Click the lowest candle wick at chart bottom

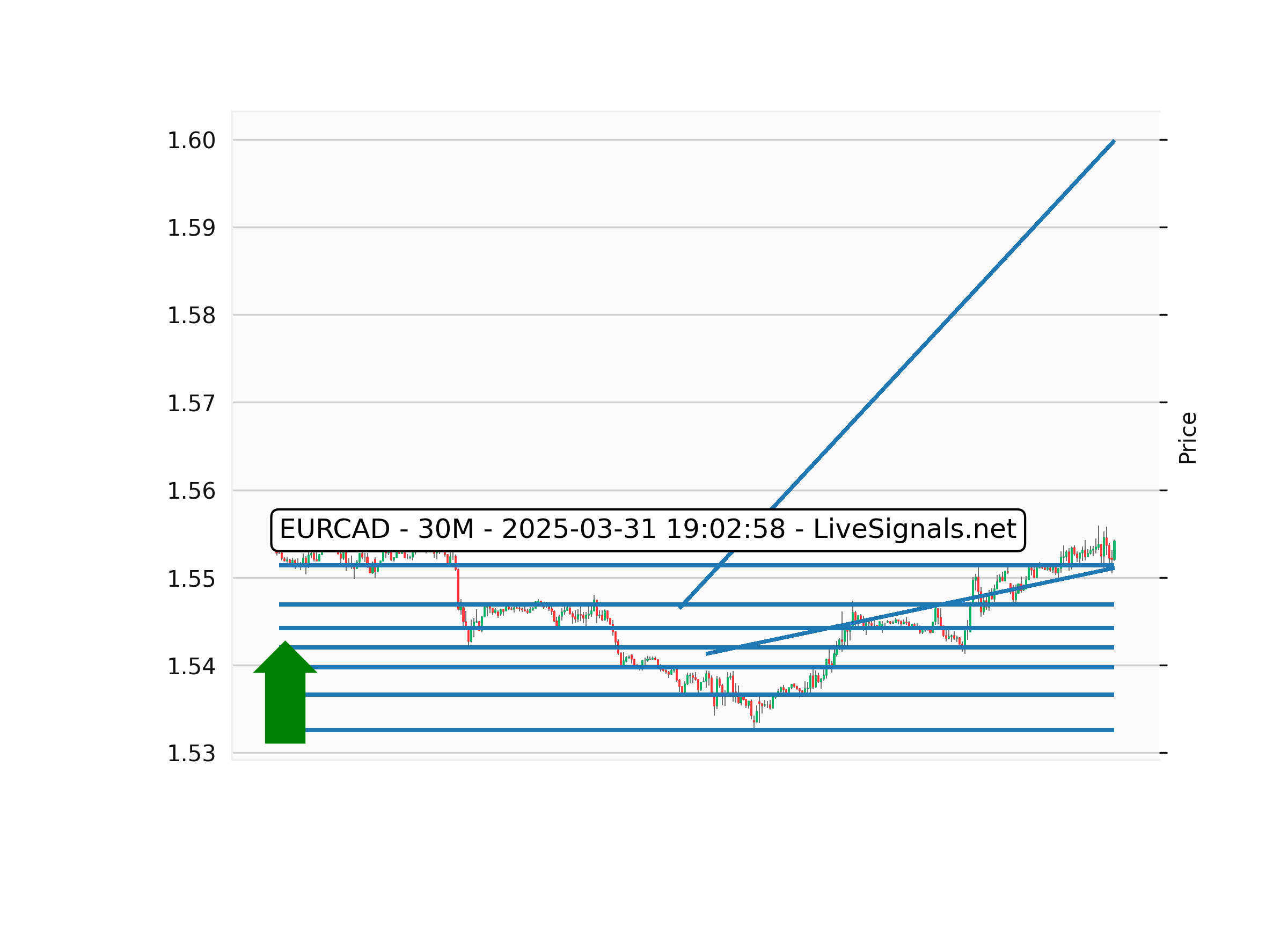(753, 724)
